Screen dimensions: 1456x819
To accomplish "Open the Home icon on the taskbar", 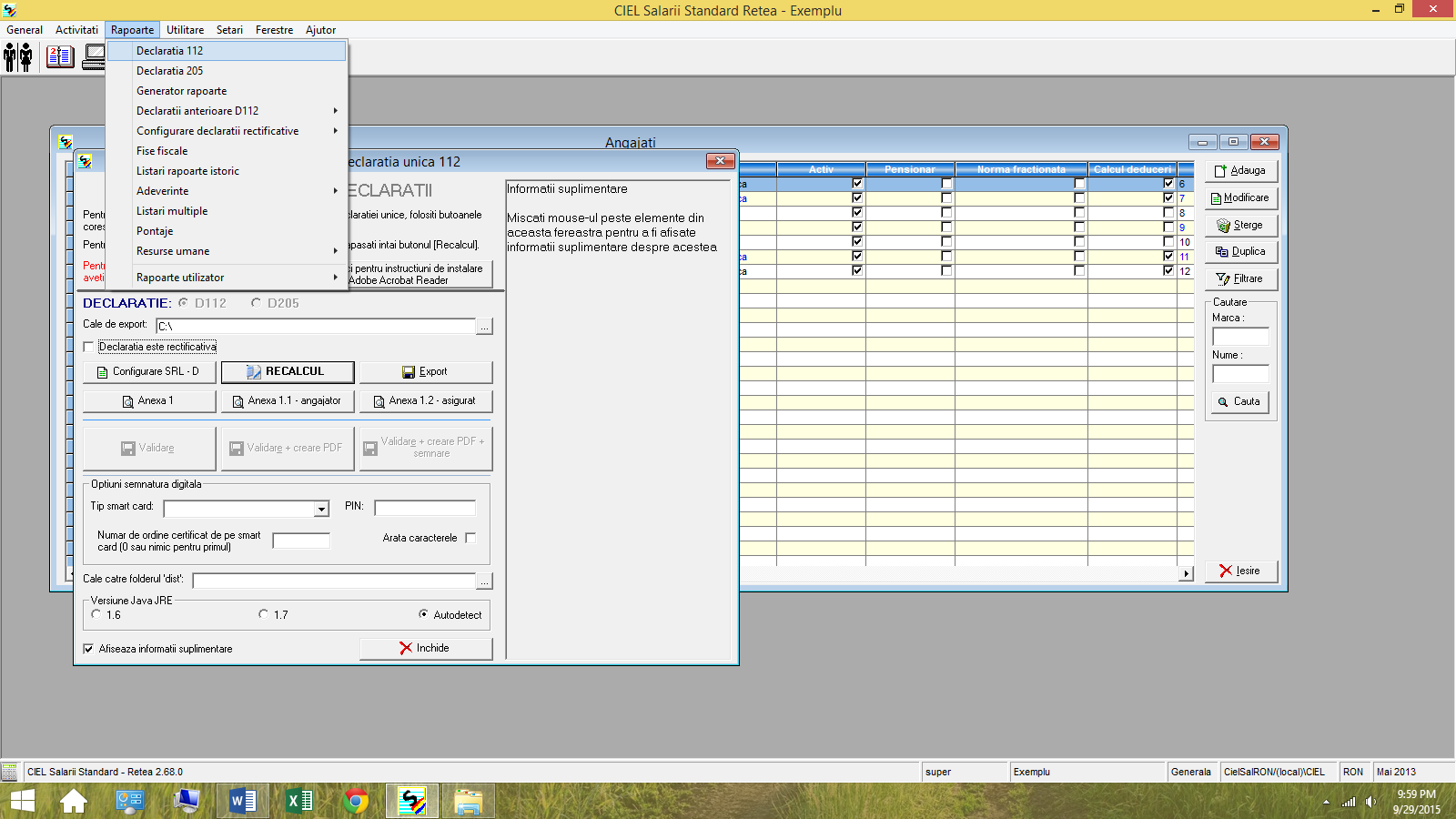I will coord(74,802).
